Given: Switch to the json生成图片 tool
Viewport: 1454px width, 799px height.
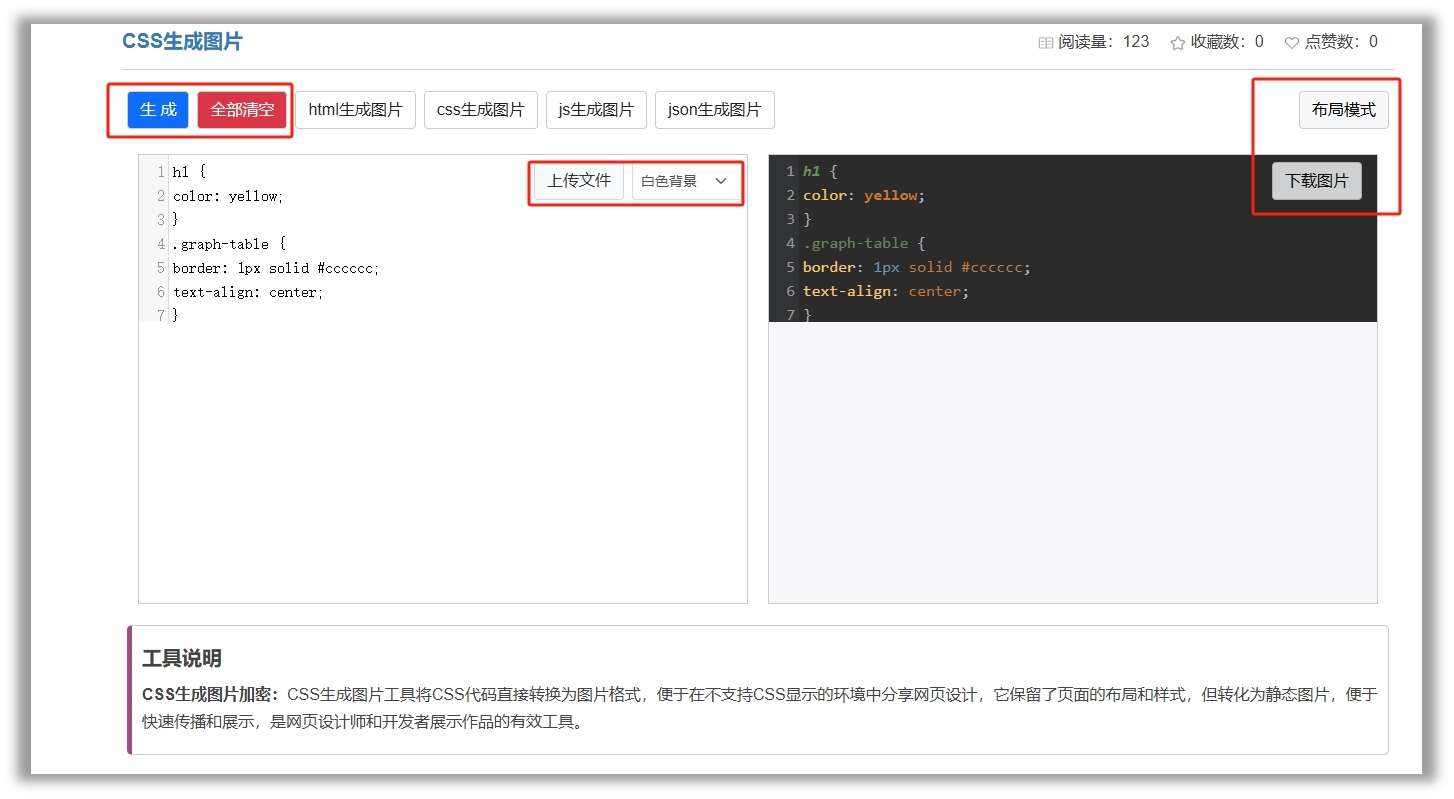Looking at the screenshot, I should pyautogui.click(x=715, y=110).
